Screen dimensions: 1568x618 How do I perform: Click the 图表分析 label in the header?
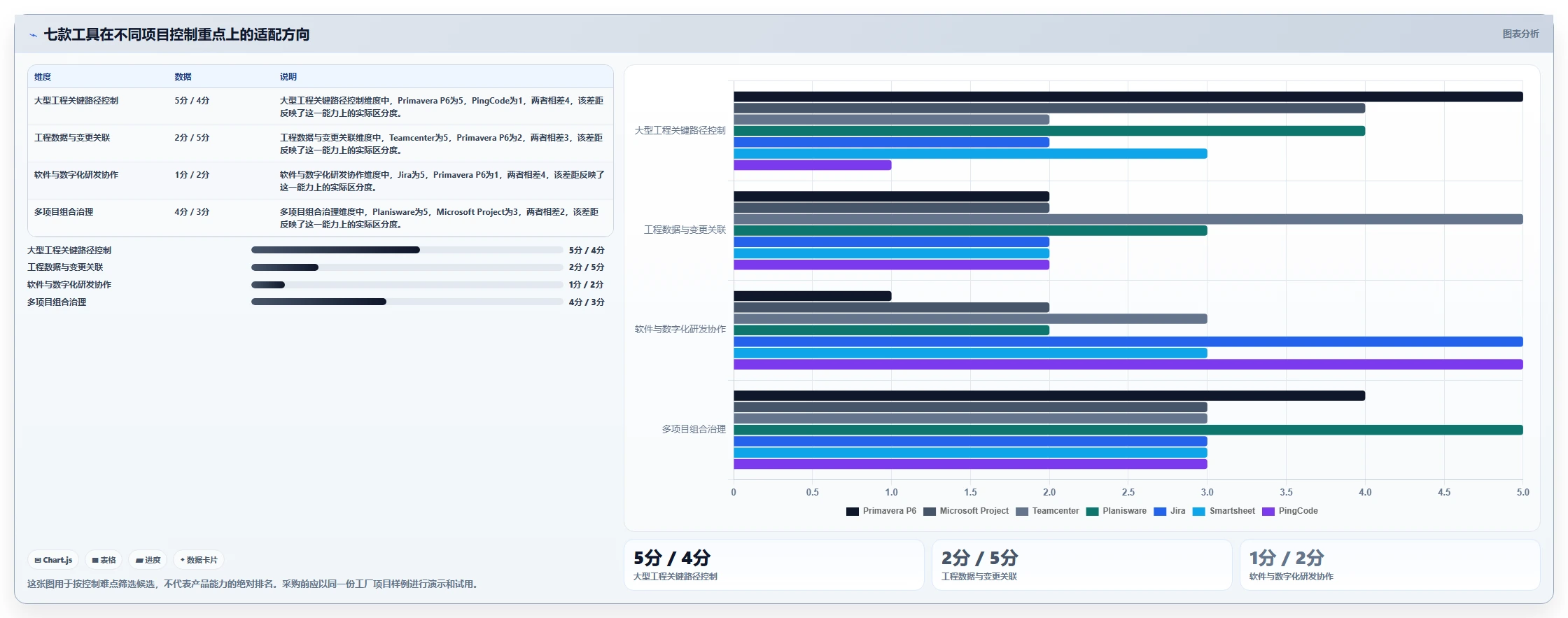(x=1520, y=34)
